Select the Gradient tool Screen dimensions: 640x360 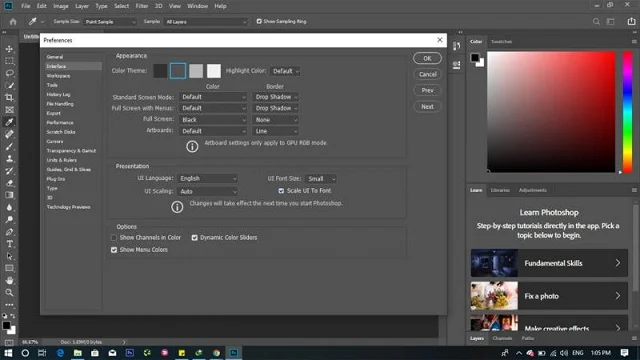9,195
